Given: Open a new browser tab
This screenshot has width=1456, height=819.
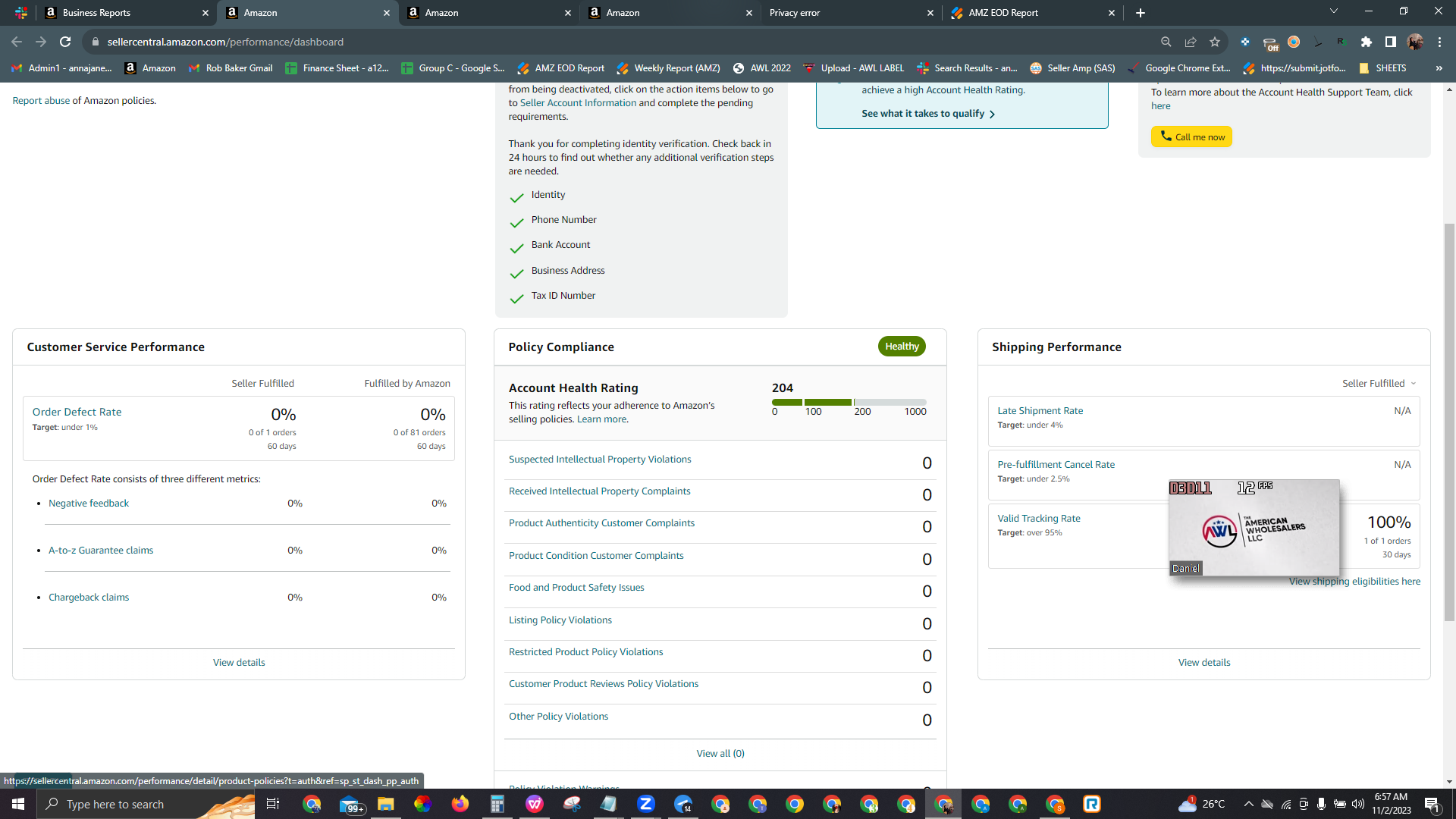Looking at the screenshot, I should [x=1141, y=13].
